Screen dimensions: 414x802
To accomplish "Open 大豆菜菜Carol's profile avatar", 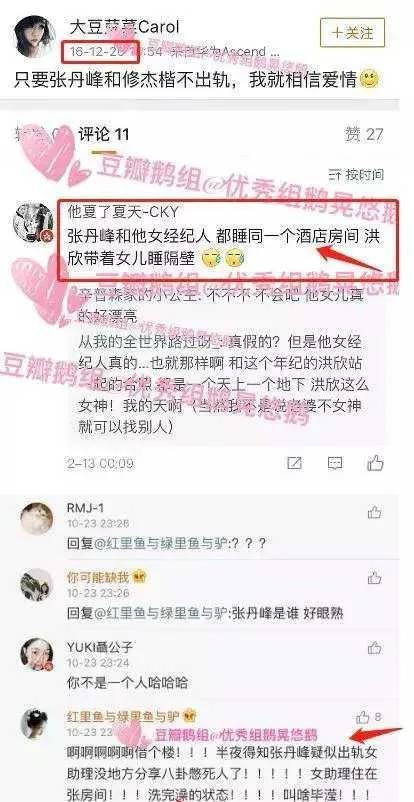I will coord(34,36).
